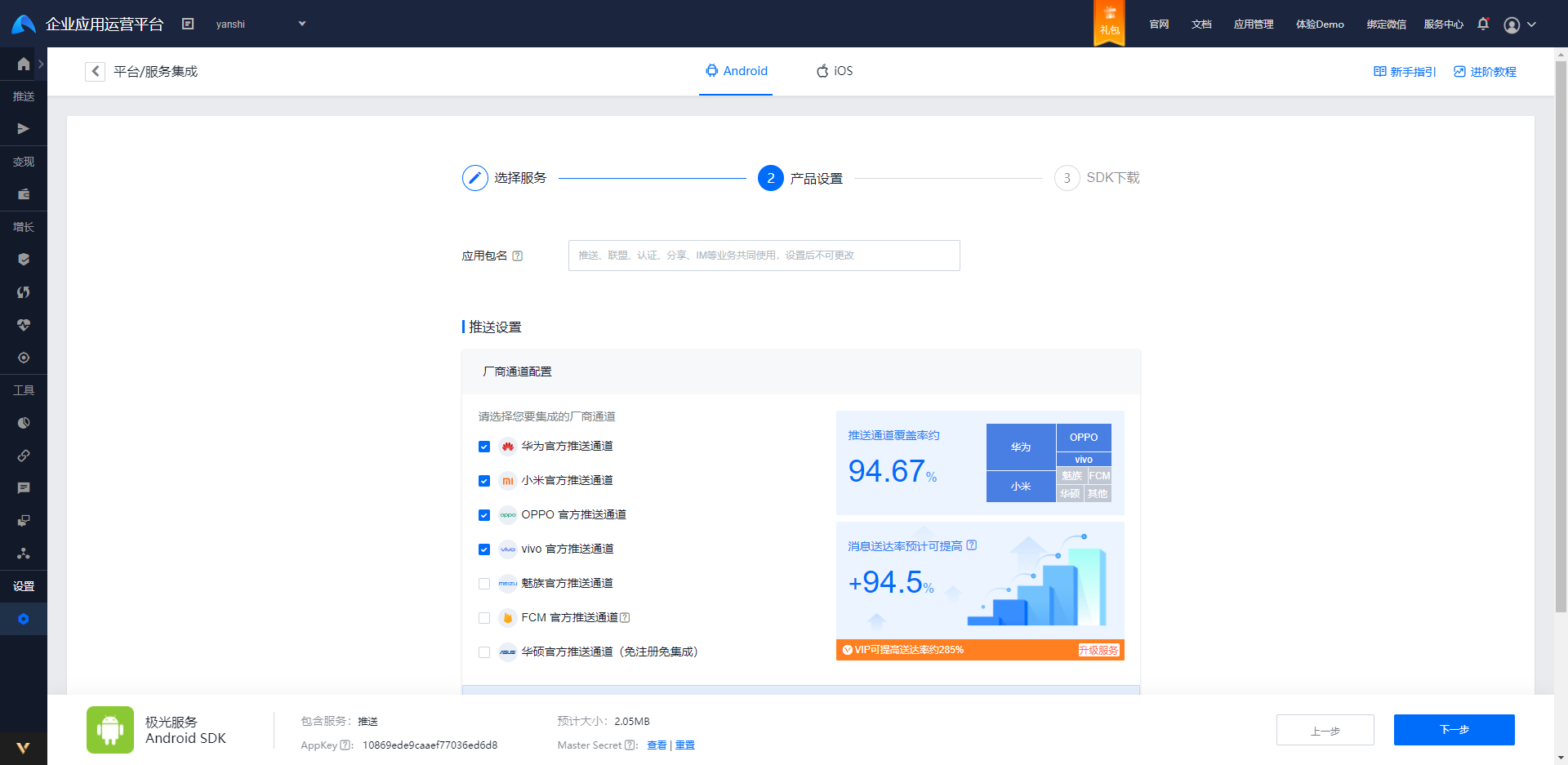Click the 礼包 gift ribbon icon

(x=1108, y=23)
